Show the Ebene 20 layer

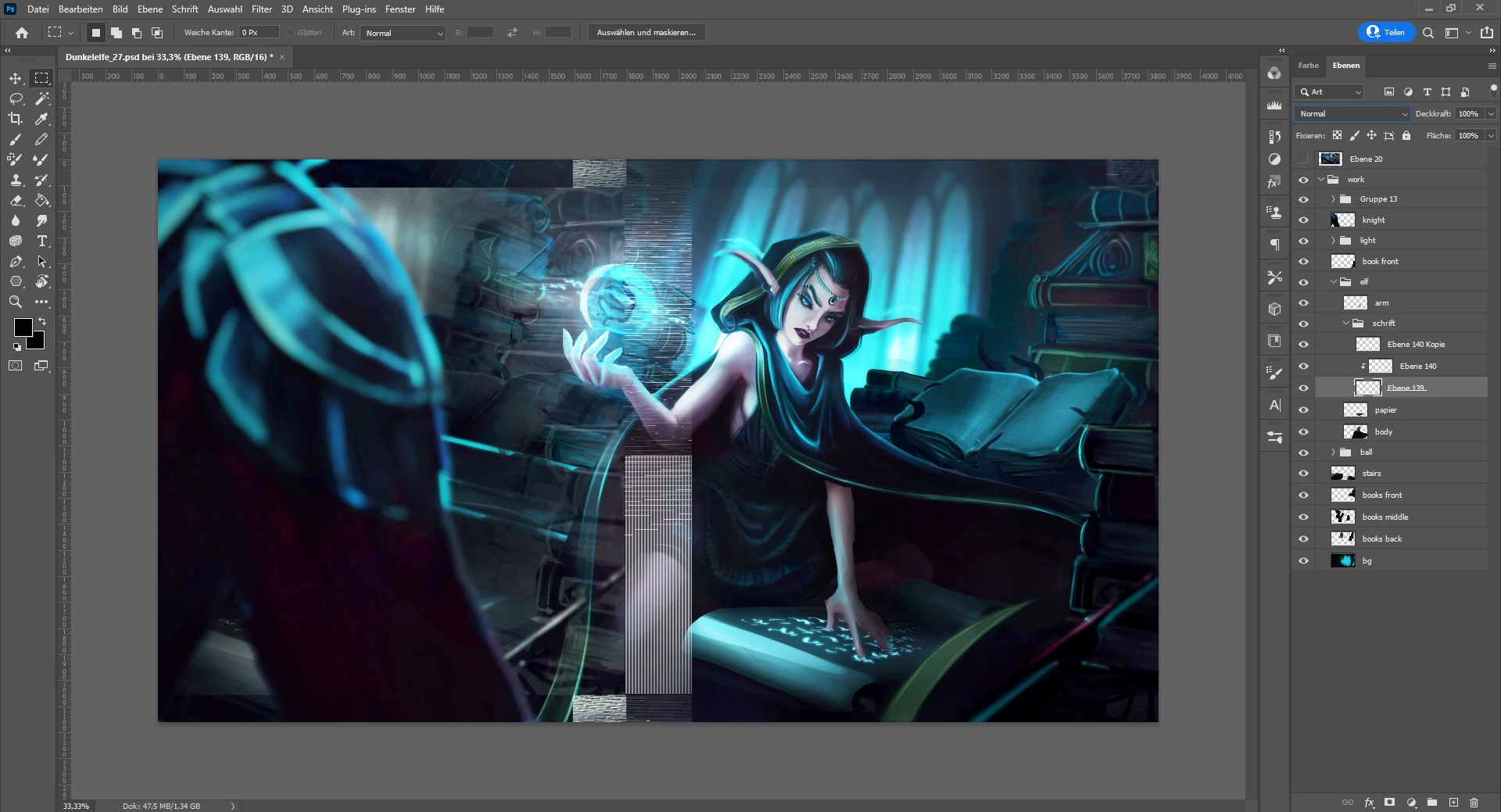[1303, 159]
